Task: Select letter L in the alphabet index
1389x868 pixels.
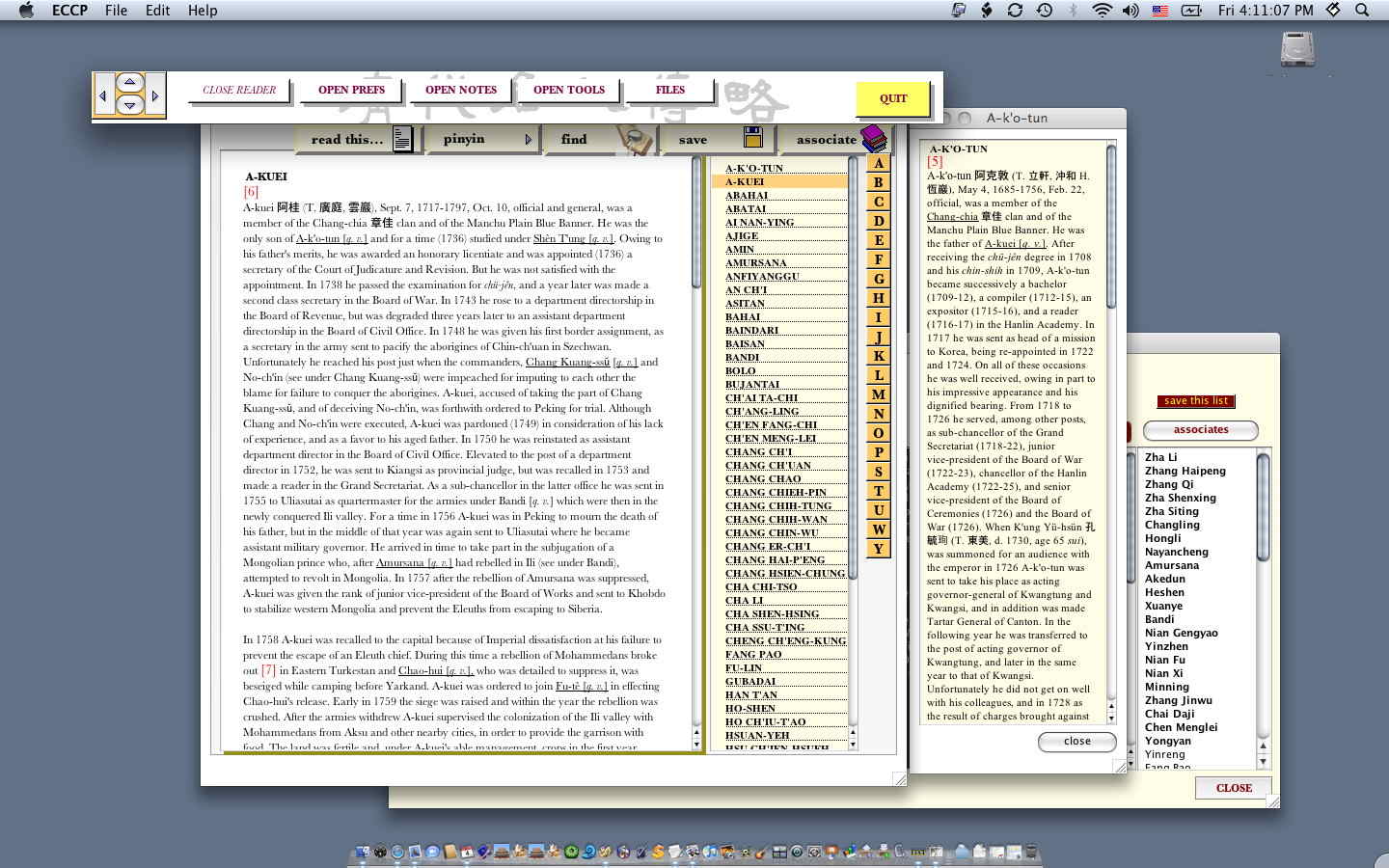Action: coord(879,375)
